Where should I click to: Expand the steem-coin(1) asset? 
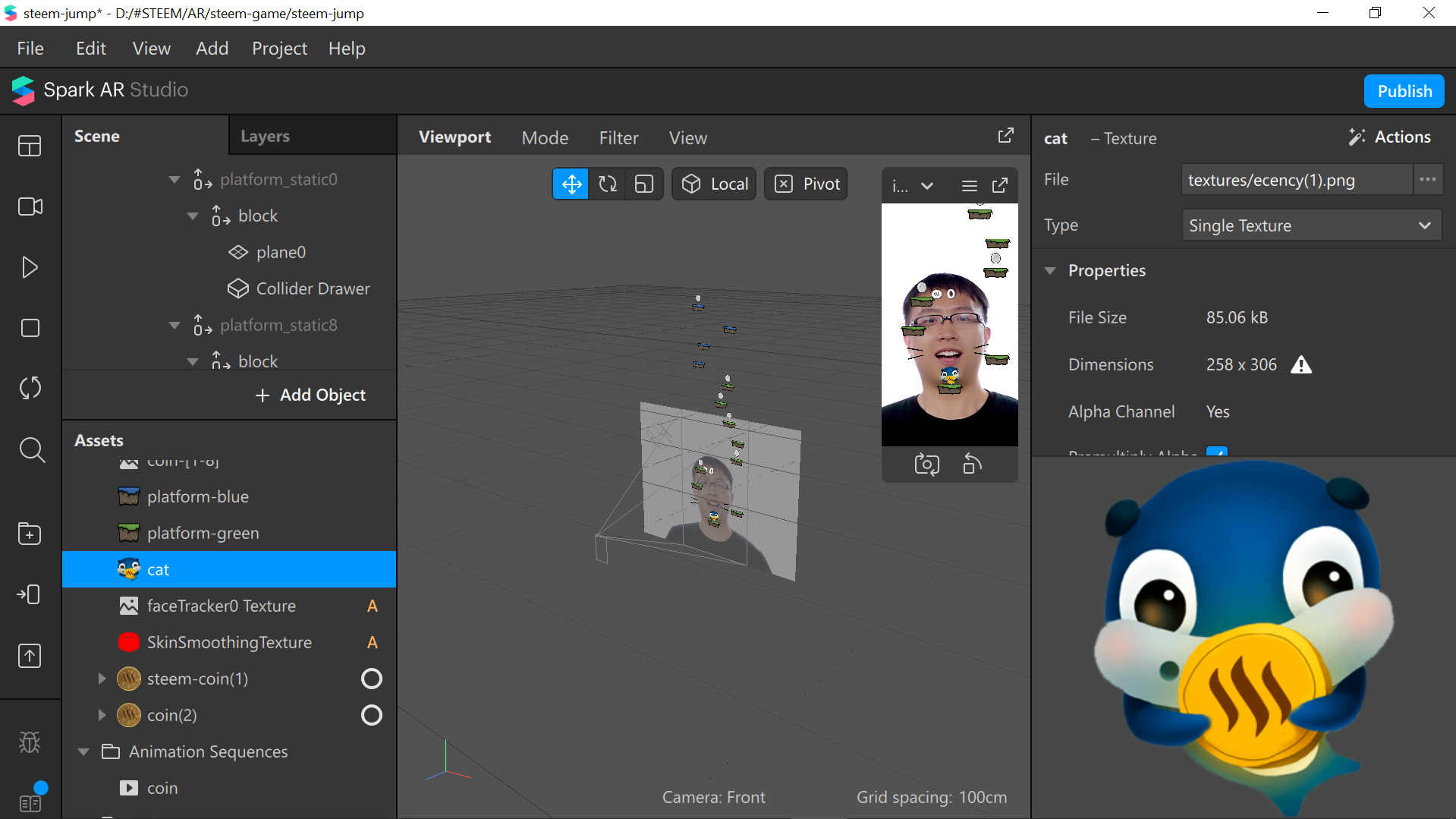pyautogui.click(x=102, y=679)
